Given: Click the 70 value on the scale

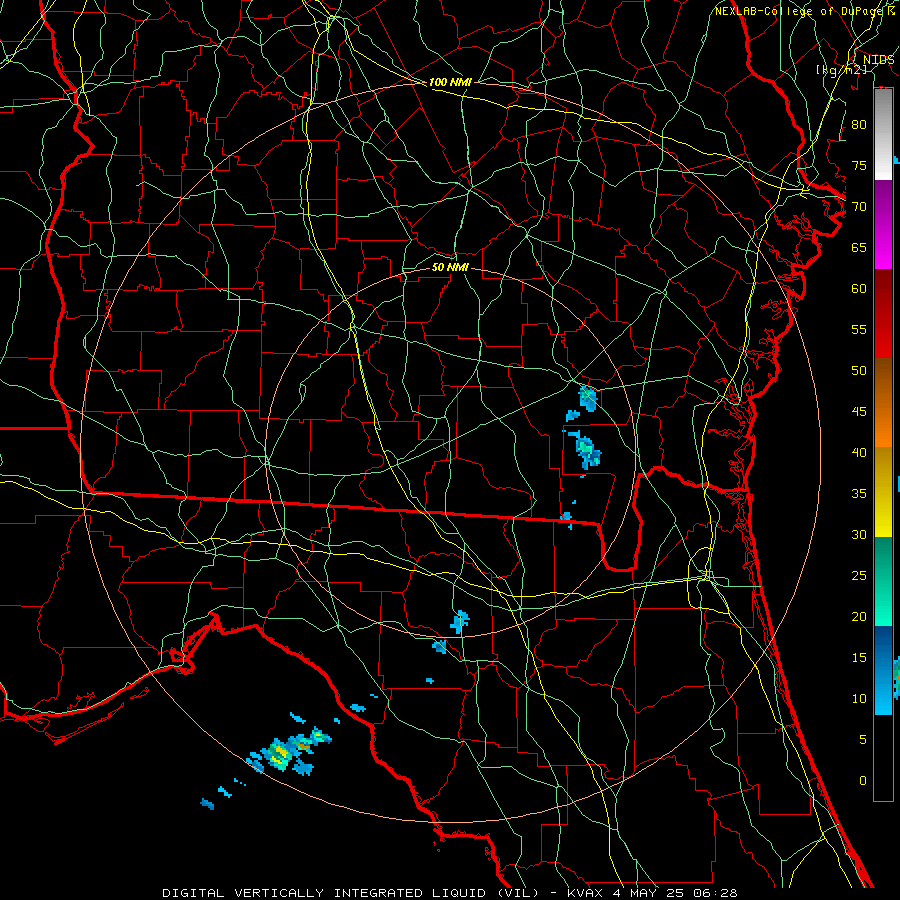Looking at the screenshot, I should (x=859, y=207).
